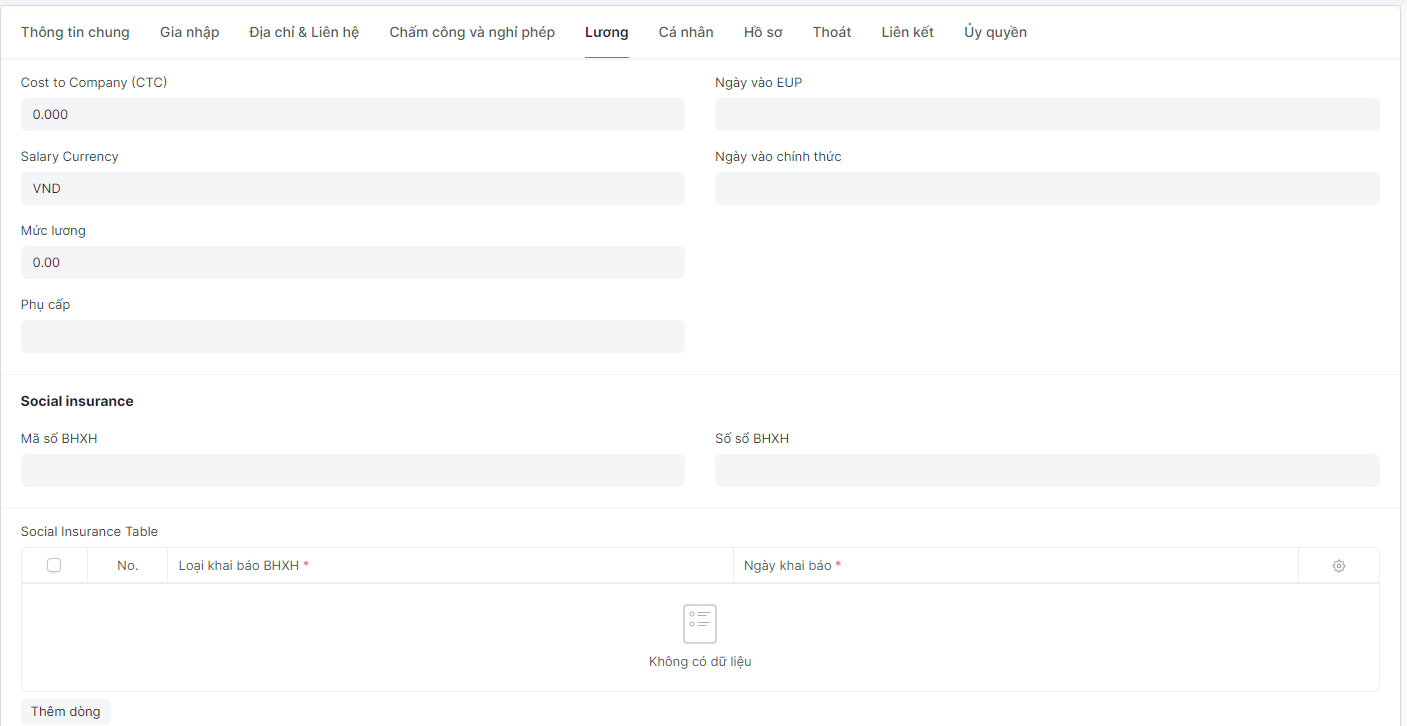The height and width of the screenshot is (726, 1407).
Task: Open the Thoát tab
Action: tap(832, 32)
